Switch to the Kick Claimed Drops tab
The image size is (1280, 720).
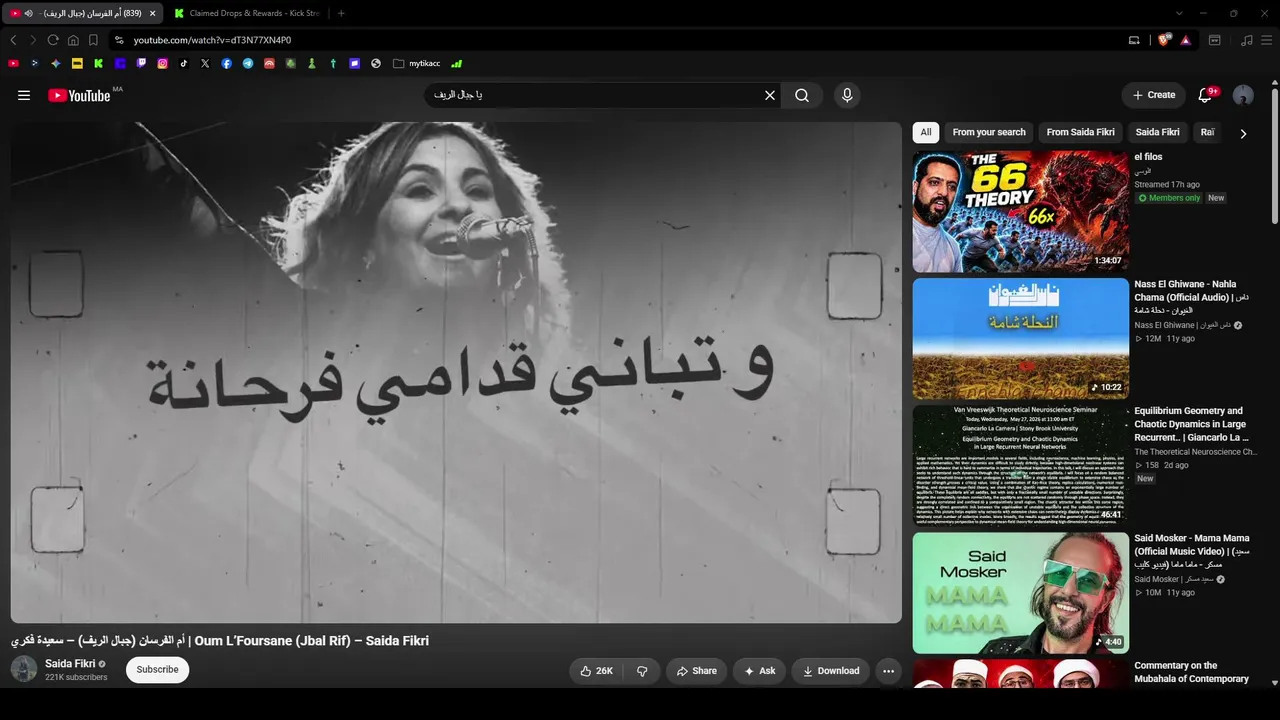point(246,13)
